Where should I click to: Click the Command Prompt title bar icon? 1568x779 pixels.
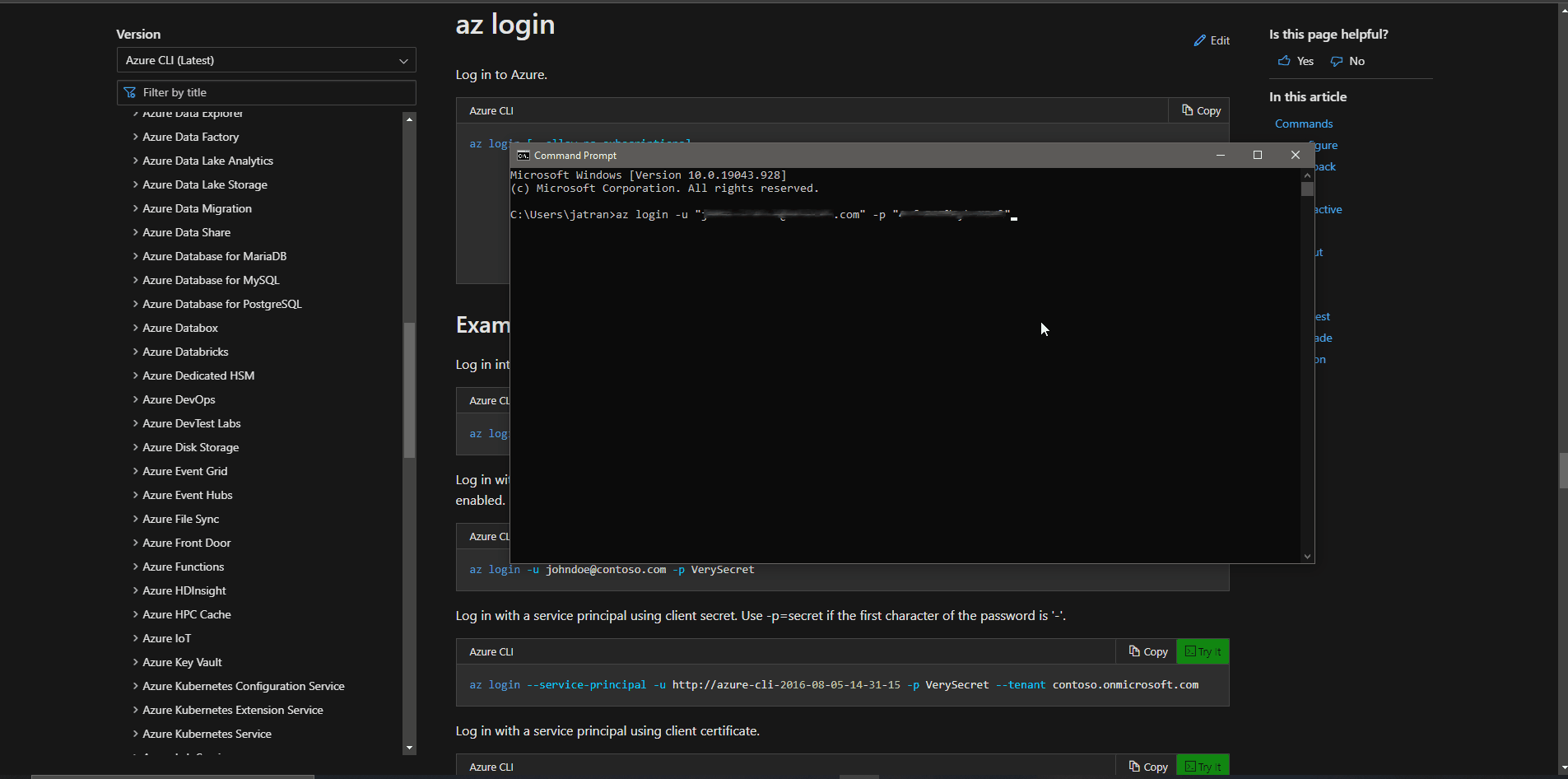click(523, 155)
